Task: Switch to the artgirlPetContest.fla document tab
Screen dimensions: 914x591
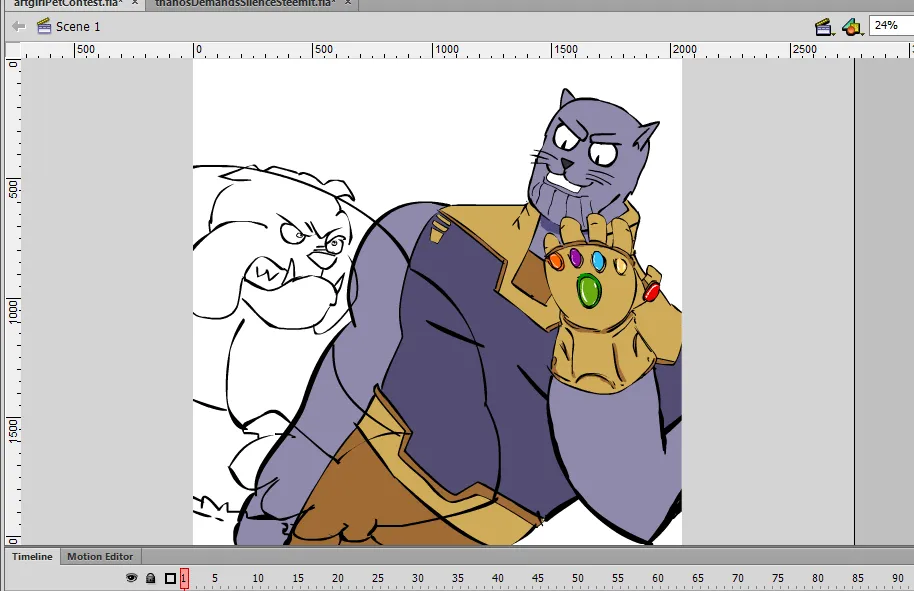Action: [x=67, y=3]
